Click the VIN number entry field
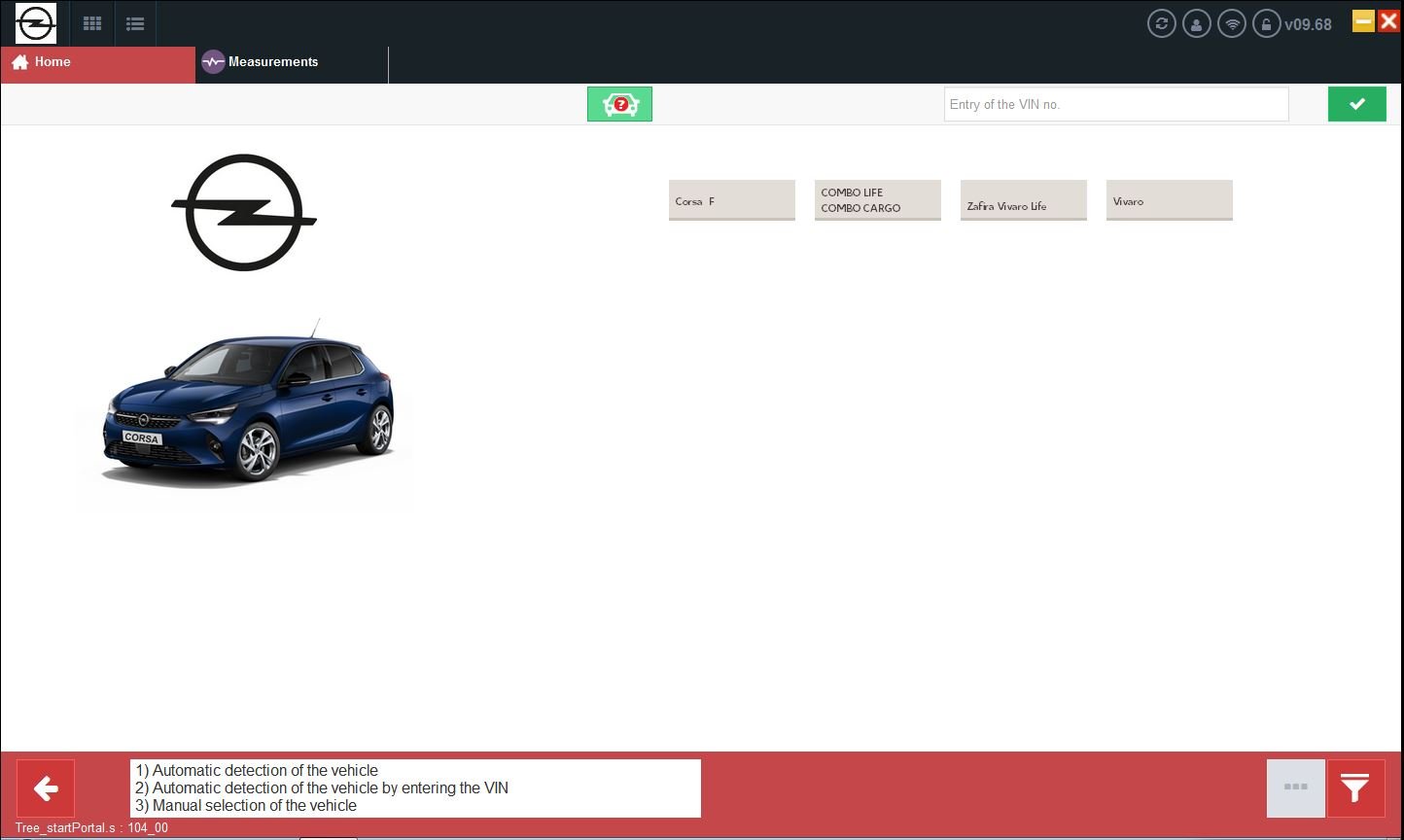 coord(1115,104)
